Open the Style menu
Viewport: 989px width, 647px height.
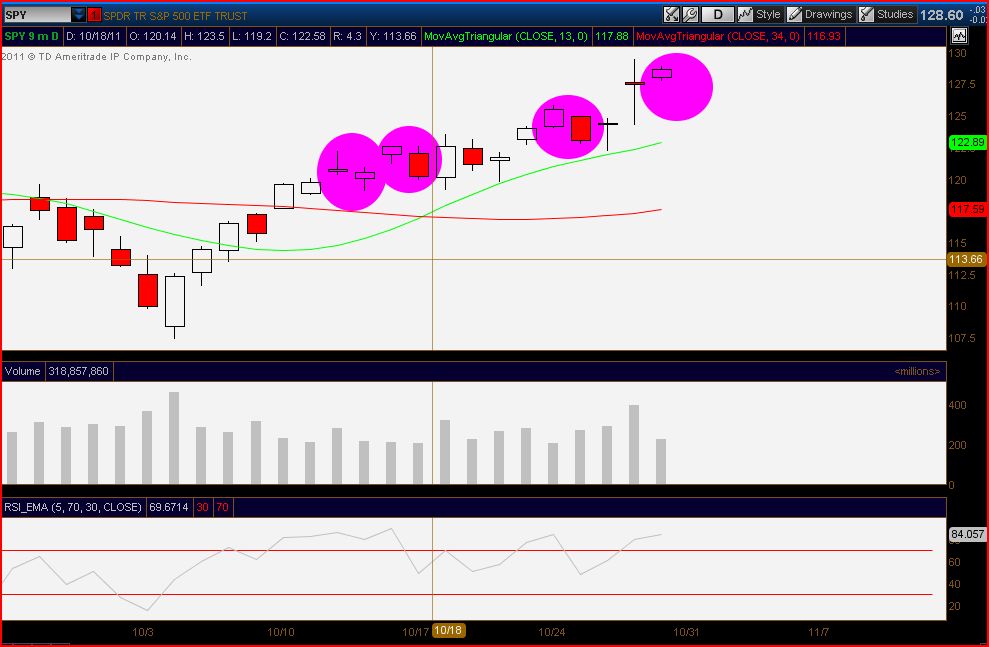point(759,15)
